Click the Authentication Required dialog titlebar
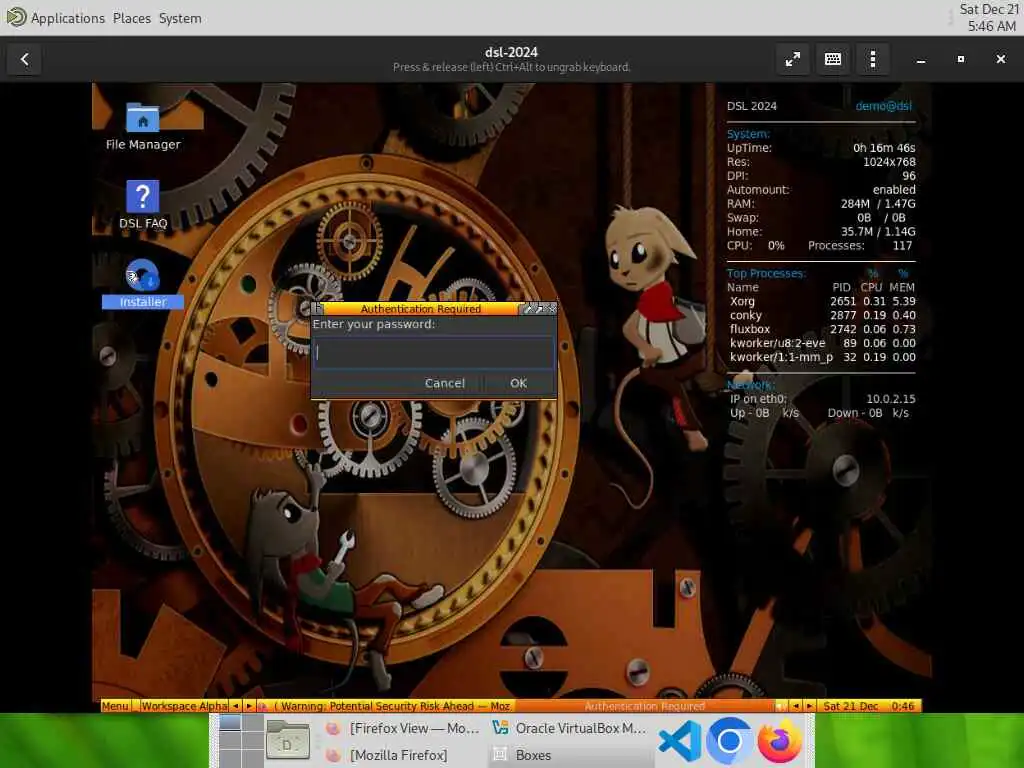The height and width of the screenshot is (768, 1024). pos(421,308)
